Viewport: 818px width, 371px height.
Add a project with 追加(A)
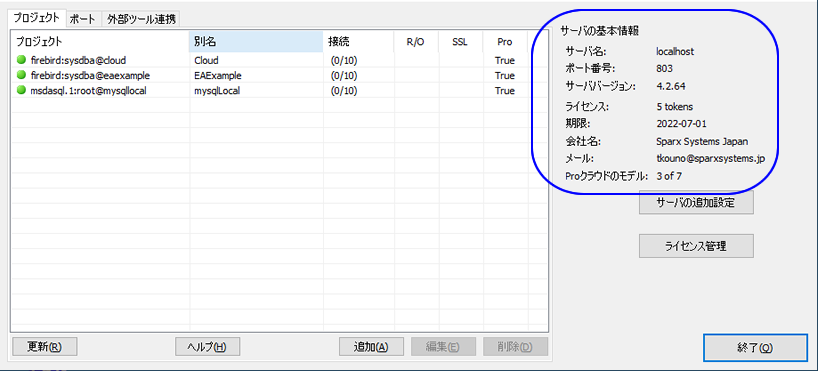pos(371,346)
